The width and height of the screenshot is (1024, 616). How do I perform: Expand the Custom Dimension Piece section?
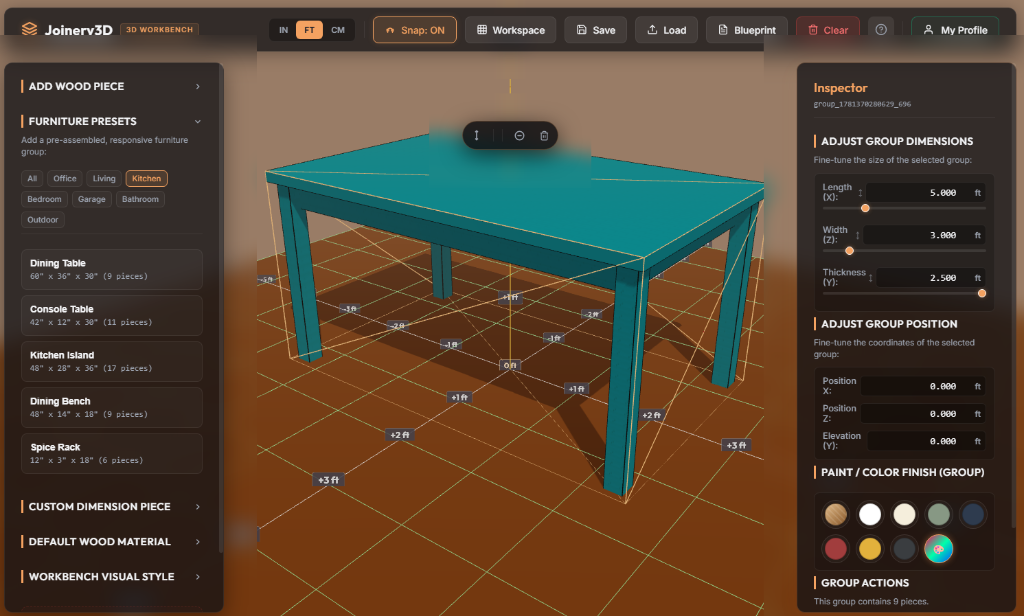point(112,507)
